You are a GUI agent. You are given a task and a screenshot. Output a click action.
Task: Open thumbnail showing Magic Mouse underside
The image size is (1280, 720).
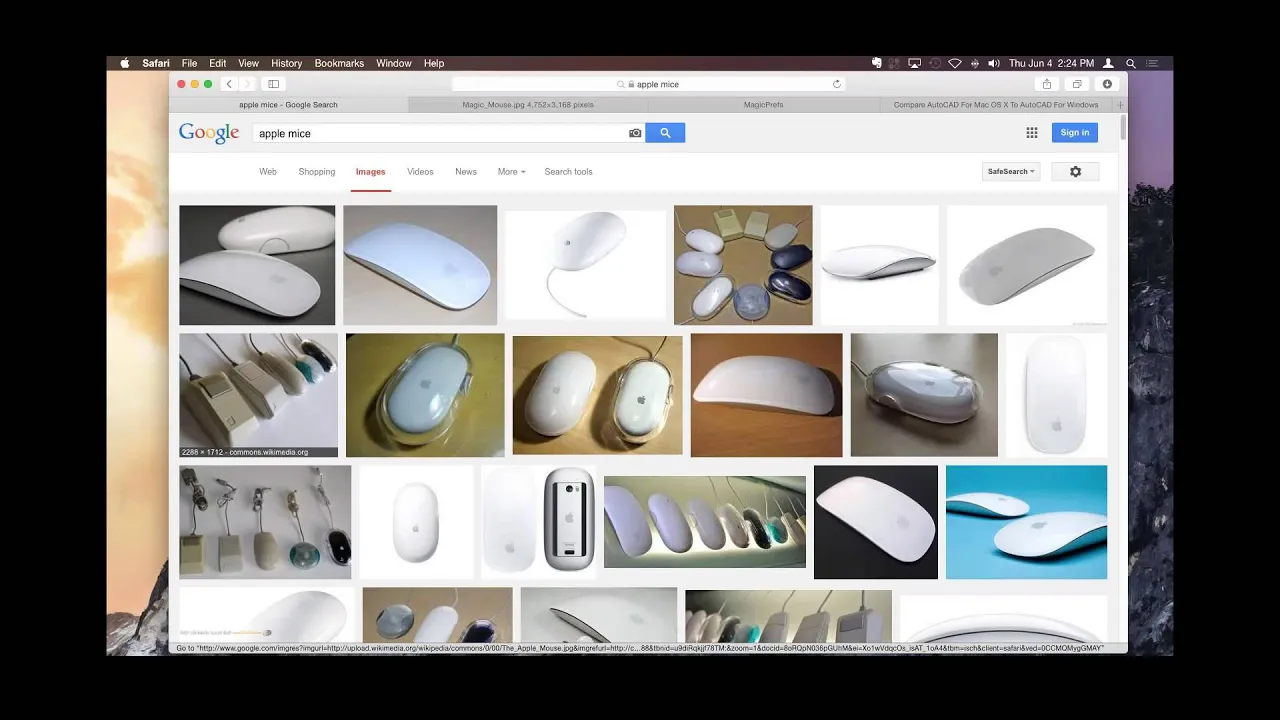coord(538,522)
